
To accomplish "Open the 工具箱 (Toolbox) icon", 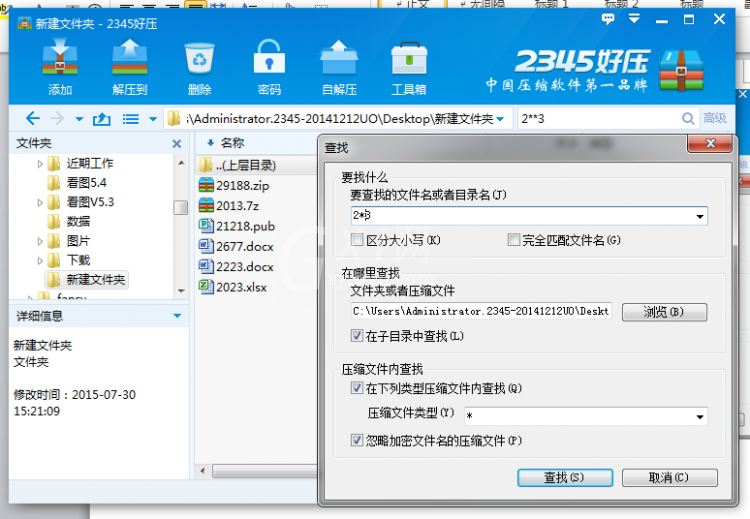I will [x=409, y=66].
